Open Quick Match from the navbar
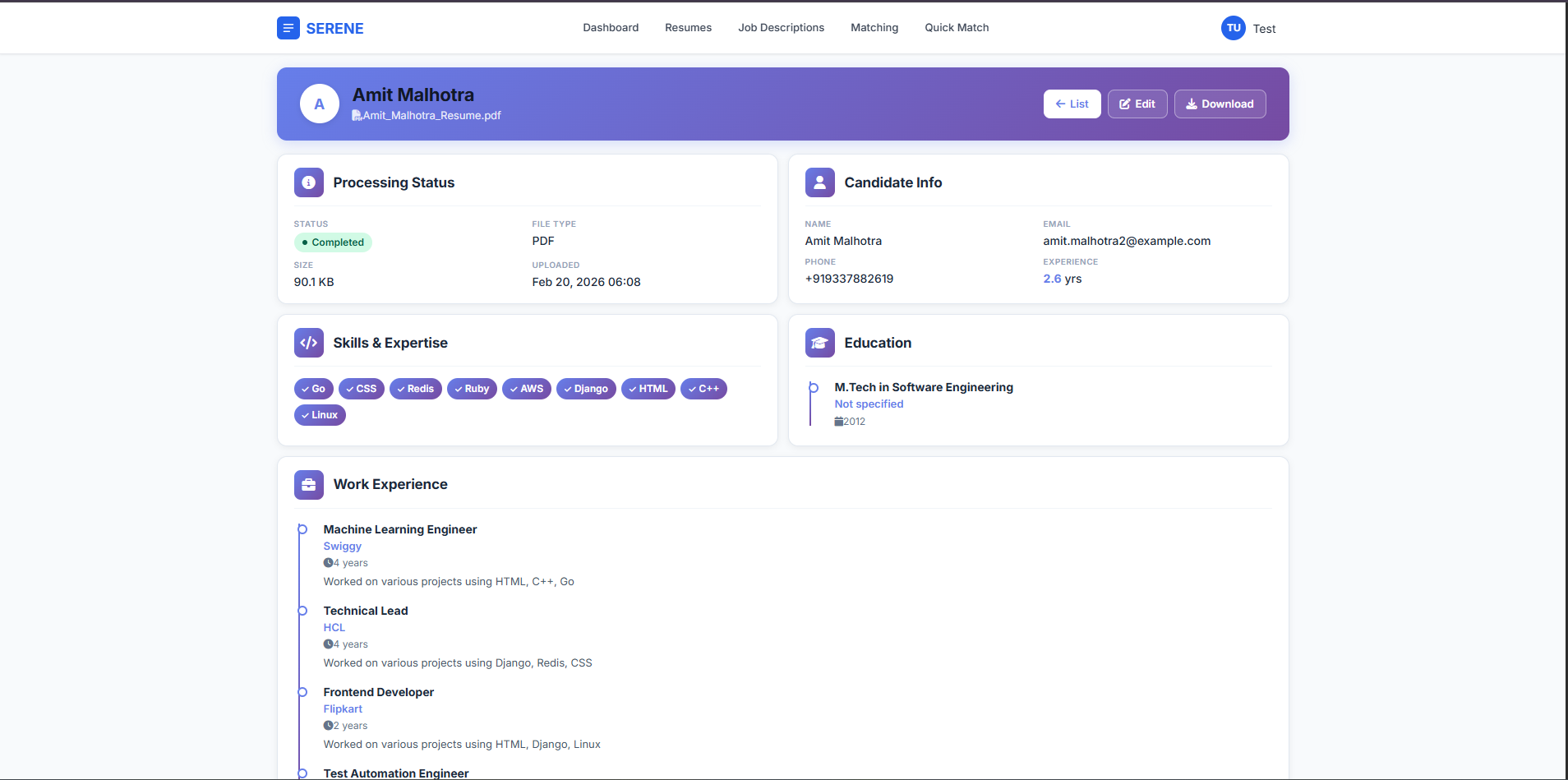The image size is (1568, 780). point(957,28)
